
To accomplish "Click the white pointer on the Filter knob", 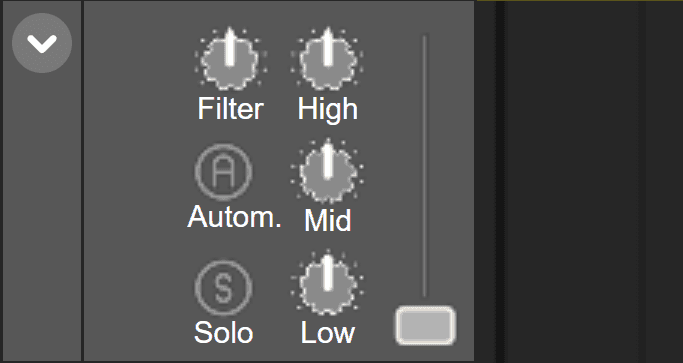I will pos(230,47).
